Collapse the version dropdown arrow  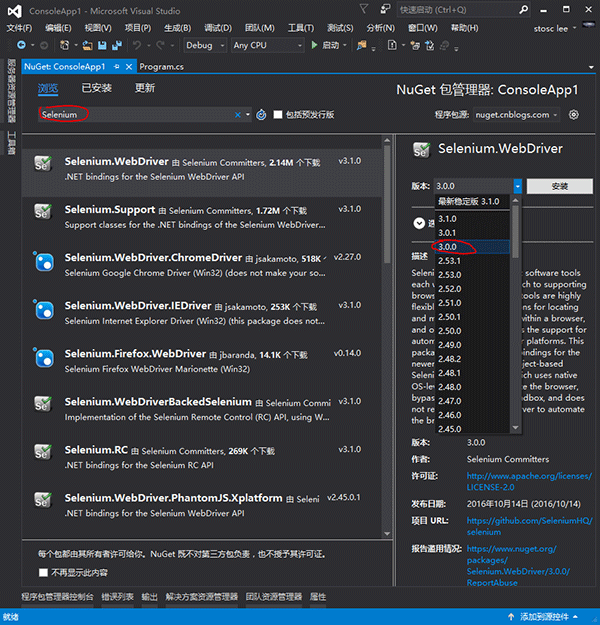click(x=517, y=186)
